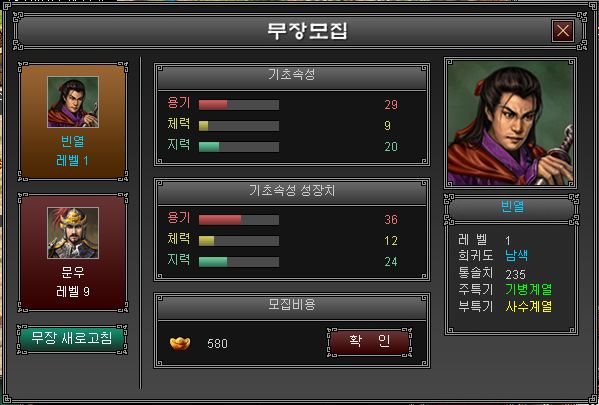The image size is (599, 405).
Task: Click the 기초속성 성장치 section header
Action: tap(292, 191)
